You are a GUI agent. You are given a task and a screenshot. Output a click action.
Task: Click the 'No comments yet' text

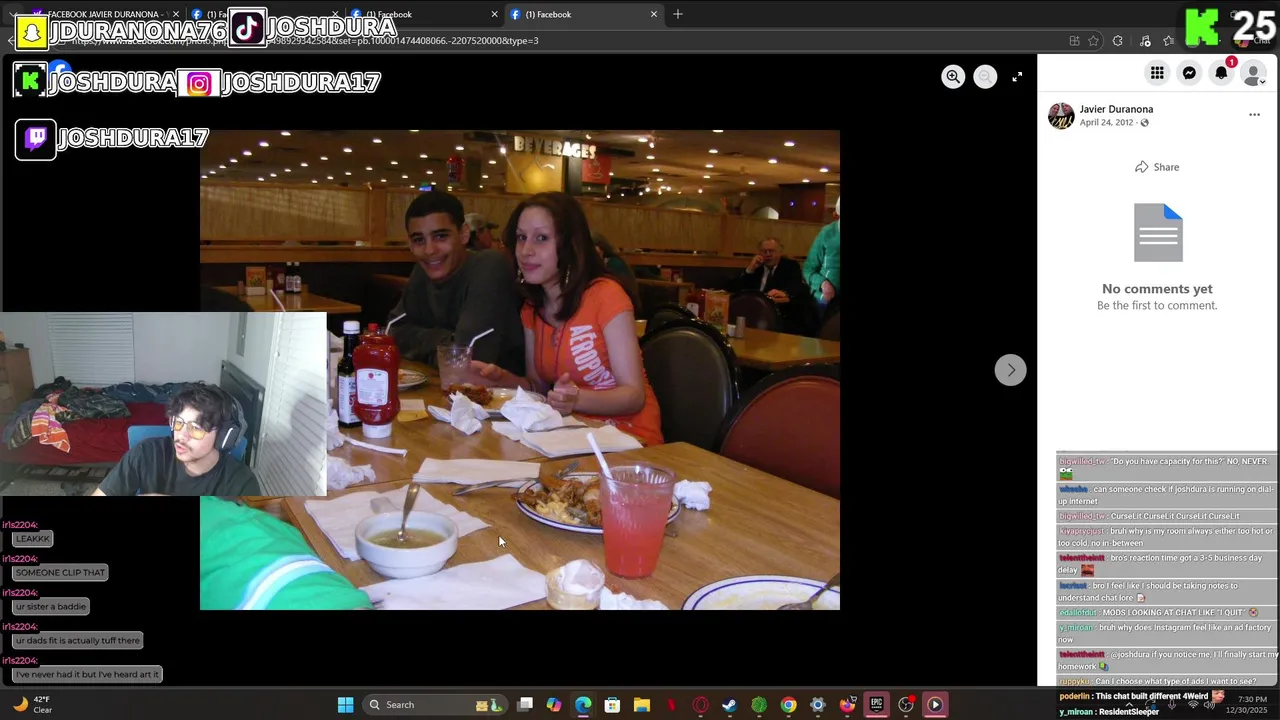pyautogui.click(x=1157, y=289)
